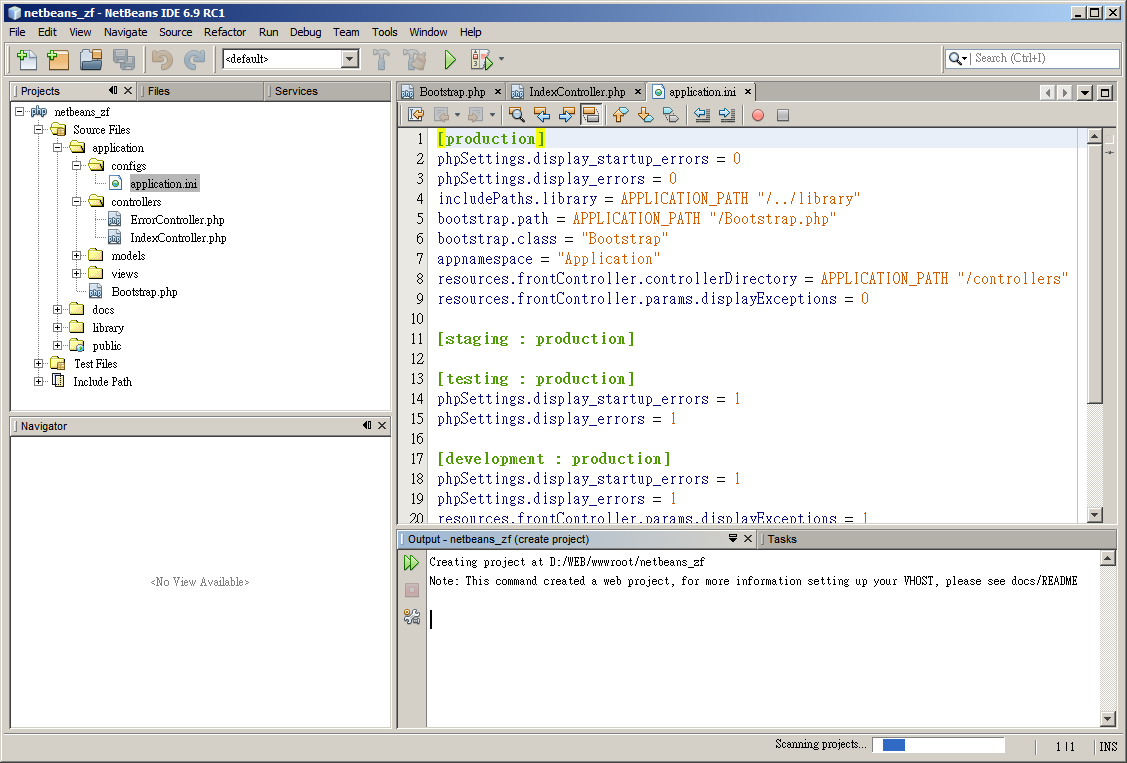
Task: Click the editor vertical scrollbar down arrow
Action: point(1094,514)
